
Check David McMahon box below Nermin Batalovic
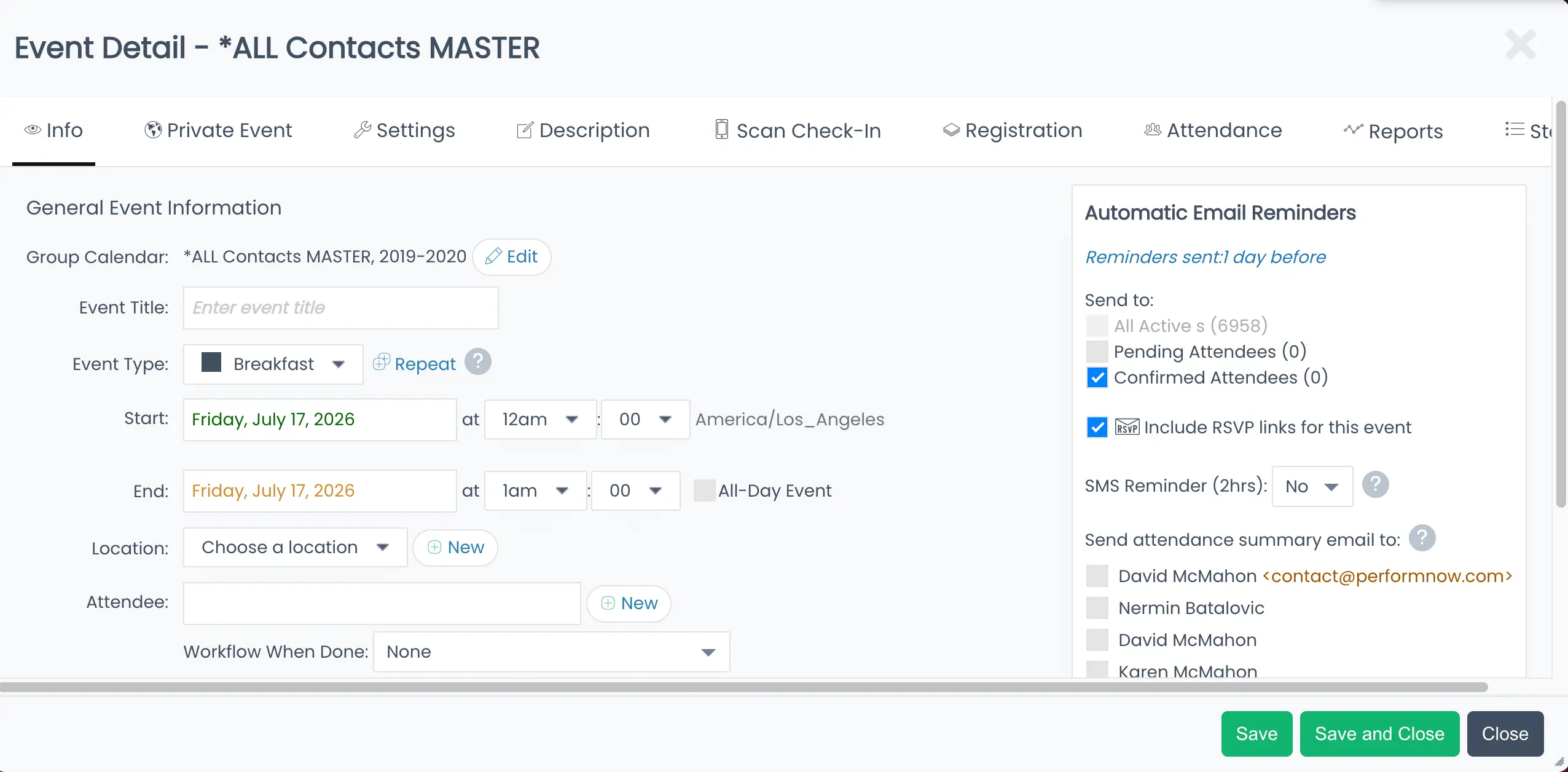(x=1097, y=640)
